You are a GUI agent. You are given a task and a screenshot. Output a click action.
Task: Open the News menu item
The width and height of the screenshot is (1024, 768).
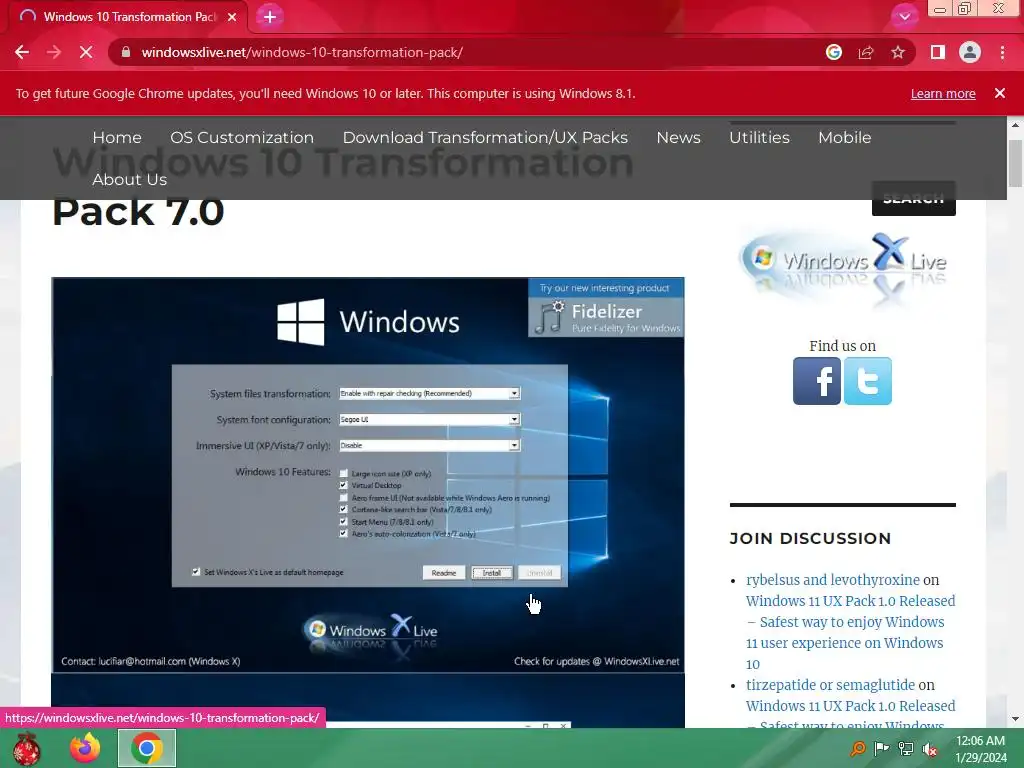[679, 137]
